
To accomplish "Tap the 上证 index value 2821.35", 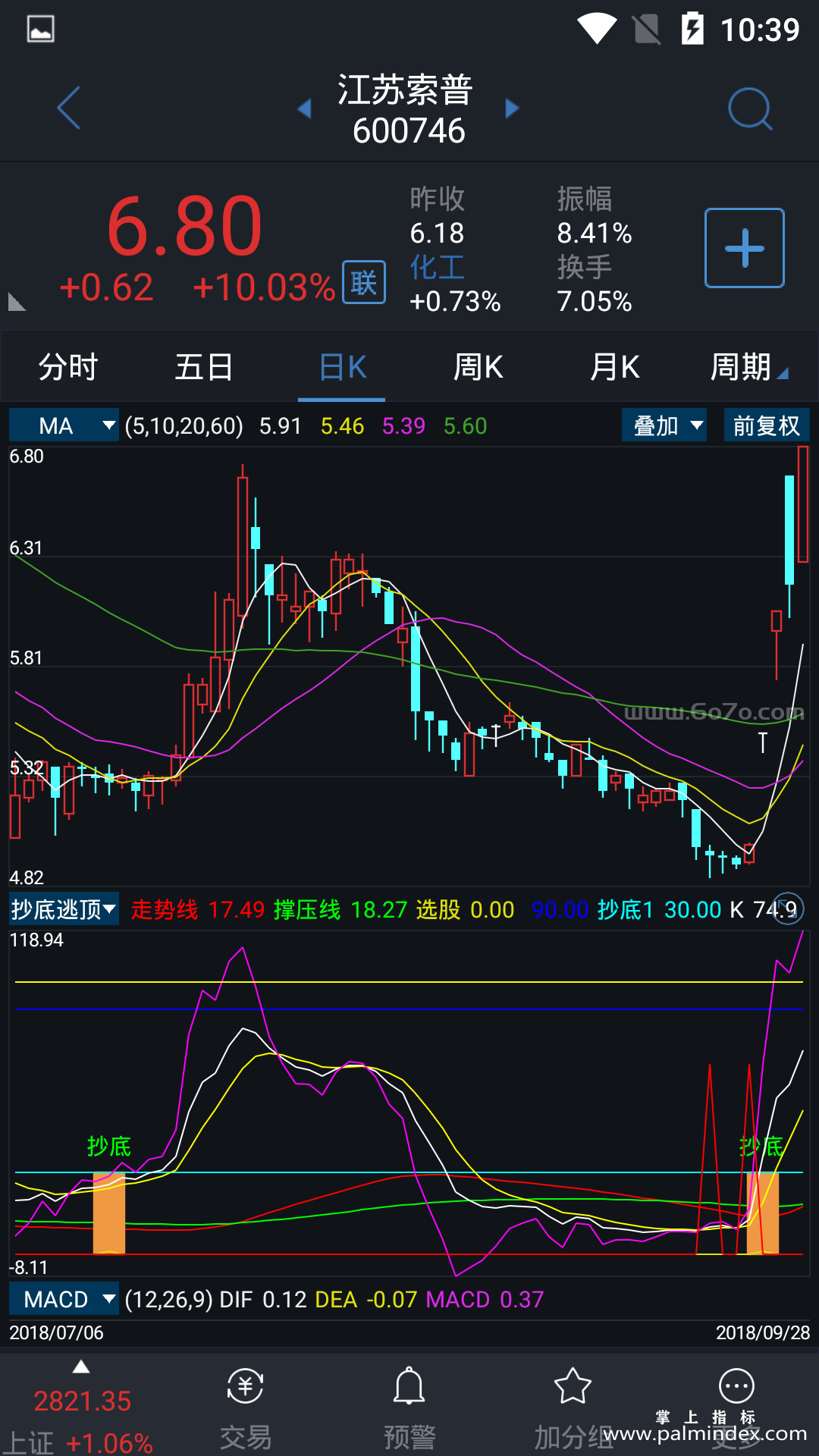I will (83, 1401).
